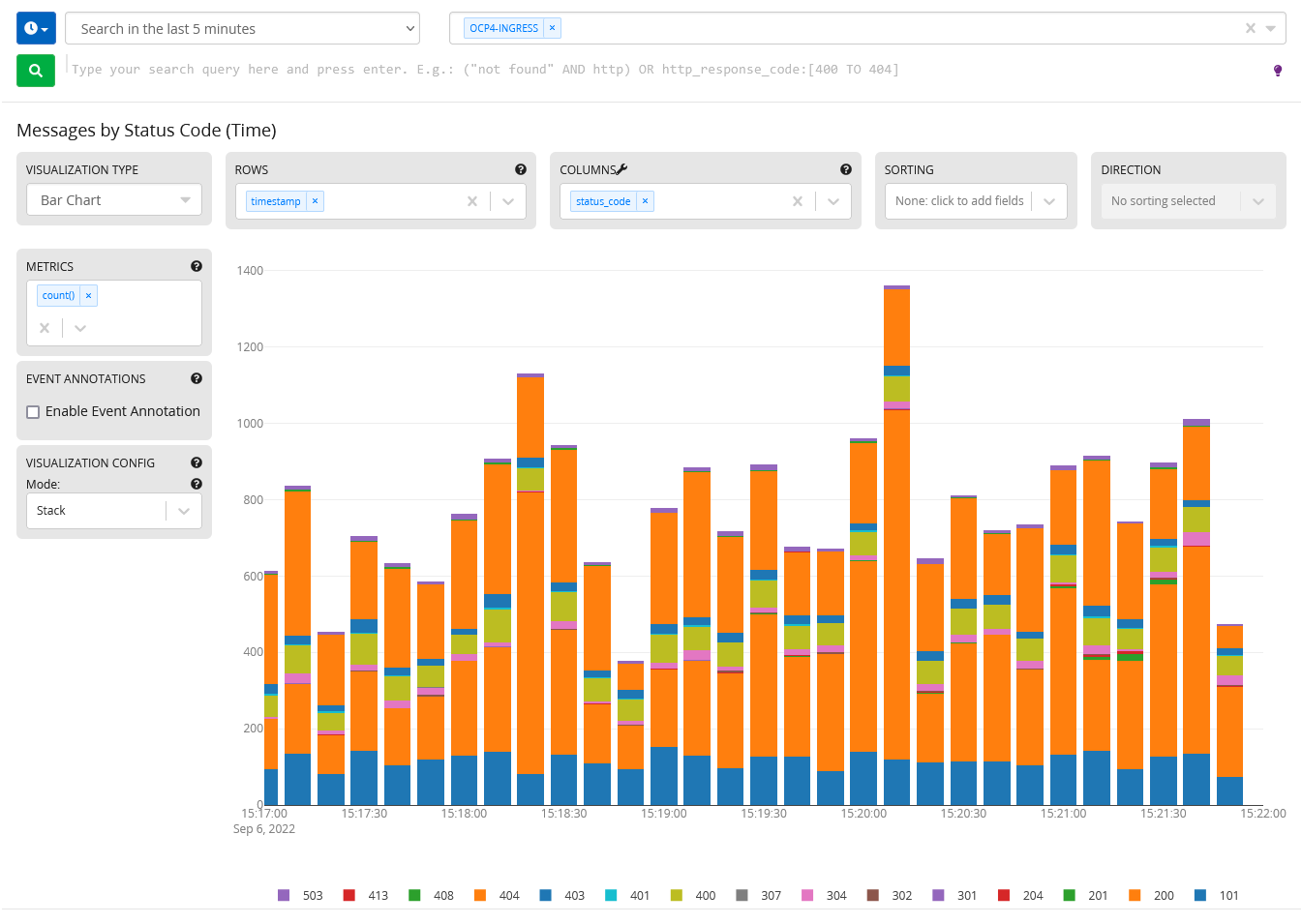Open the Stack mode dropdown

[x=113, y=511]
